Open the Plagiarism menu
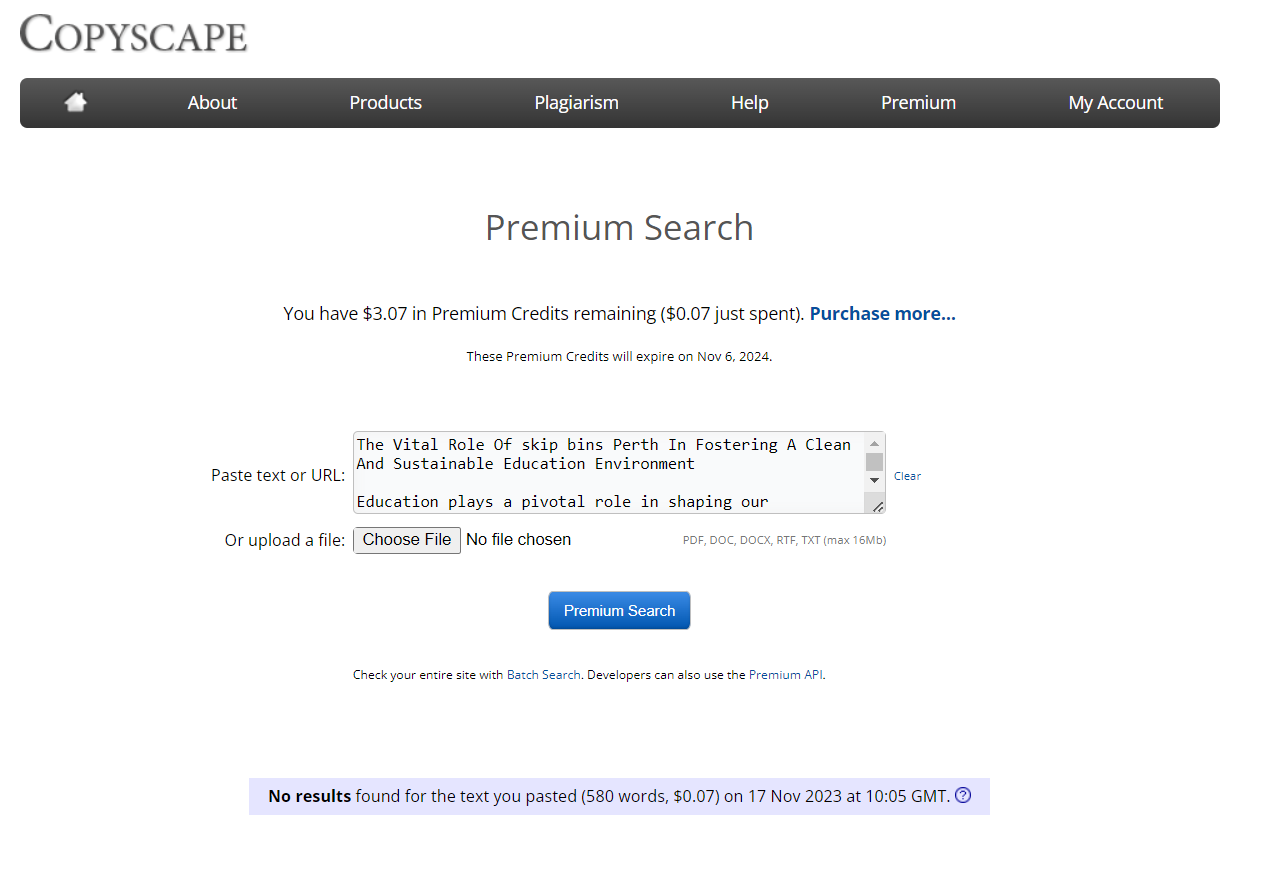Image resolution: width=1276 pixels, height=880 pixels. 576,103
